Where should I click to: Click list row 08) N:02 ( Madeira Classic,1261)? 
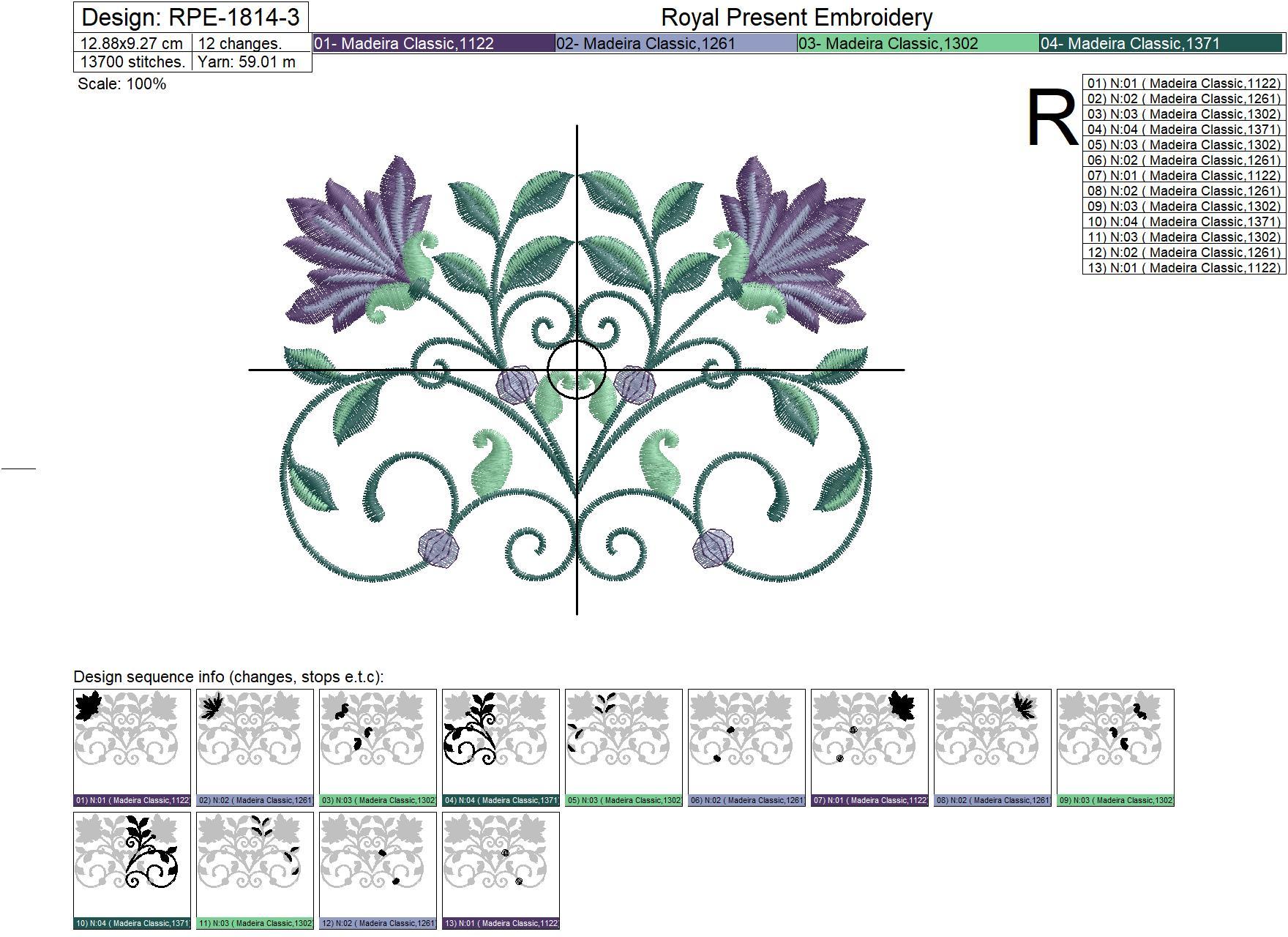(1183, 190)
